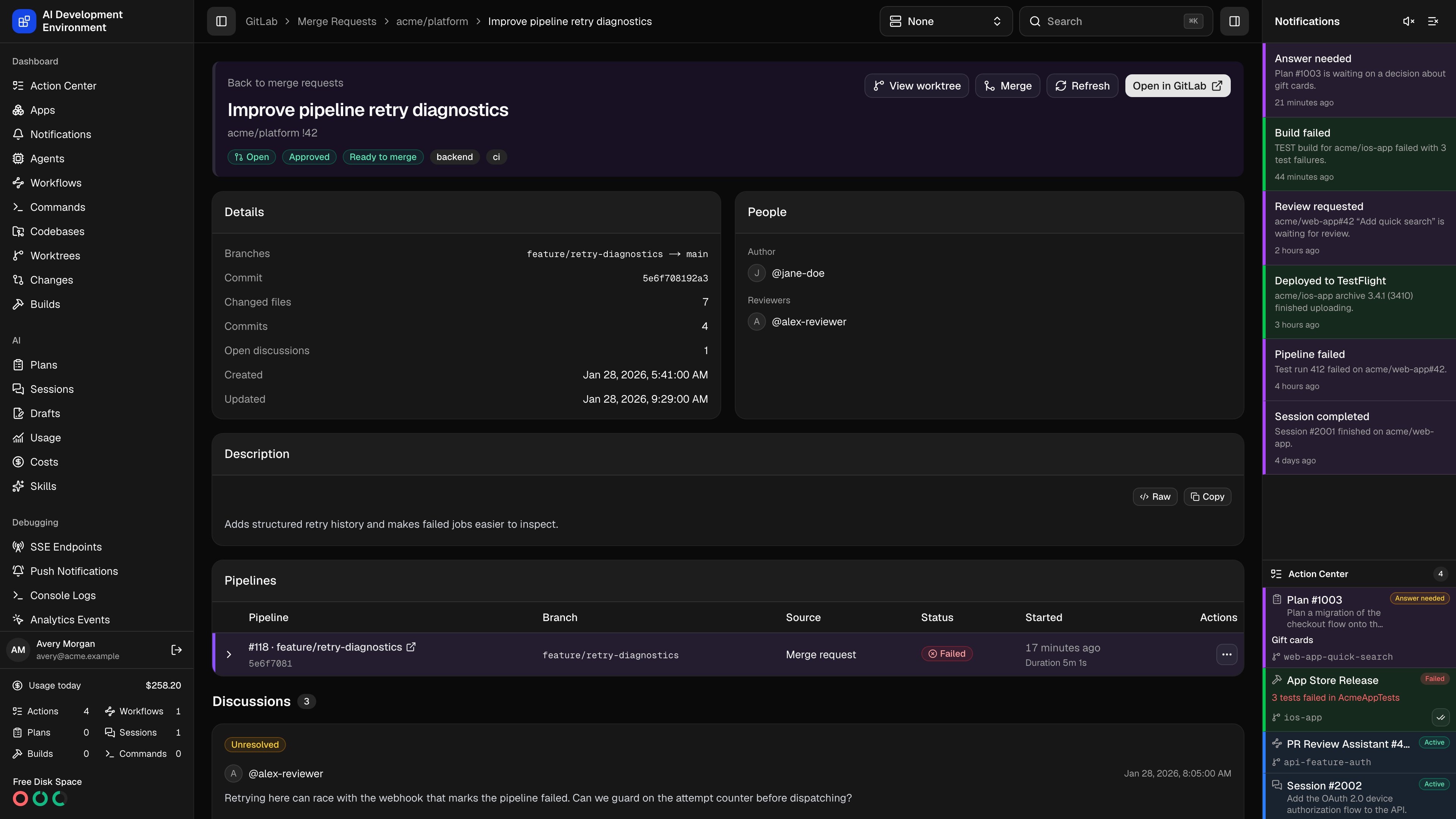Click Merge Requests breadcrumb
The image size is (1456, 819).
click(336, 22)
